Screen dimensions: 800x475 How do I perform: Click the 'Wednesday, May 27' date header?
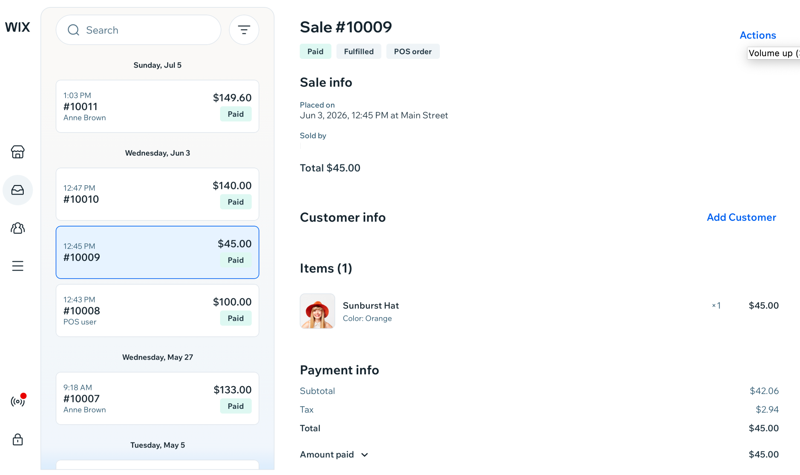157,357
